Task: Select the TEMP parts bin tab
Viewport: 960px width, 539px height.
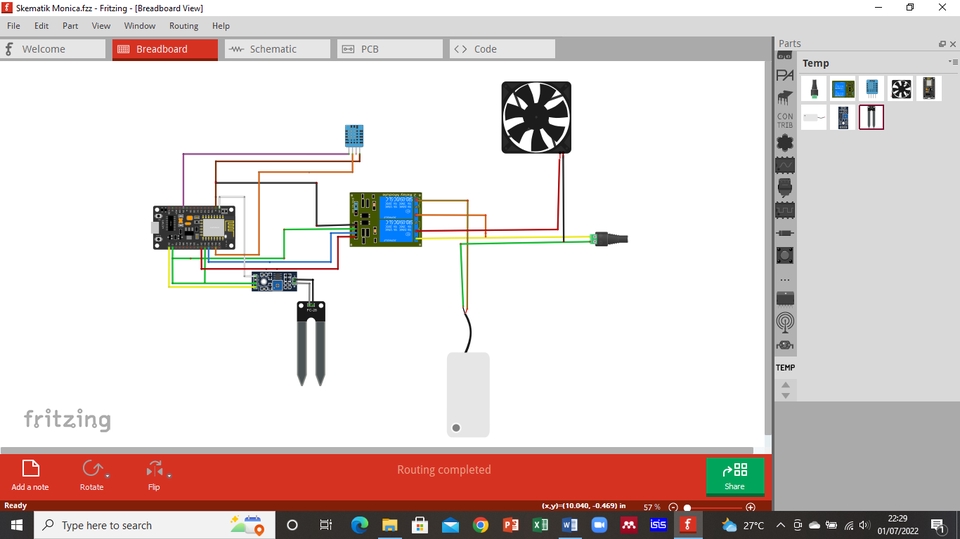Action: [785, 367]
